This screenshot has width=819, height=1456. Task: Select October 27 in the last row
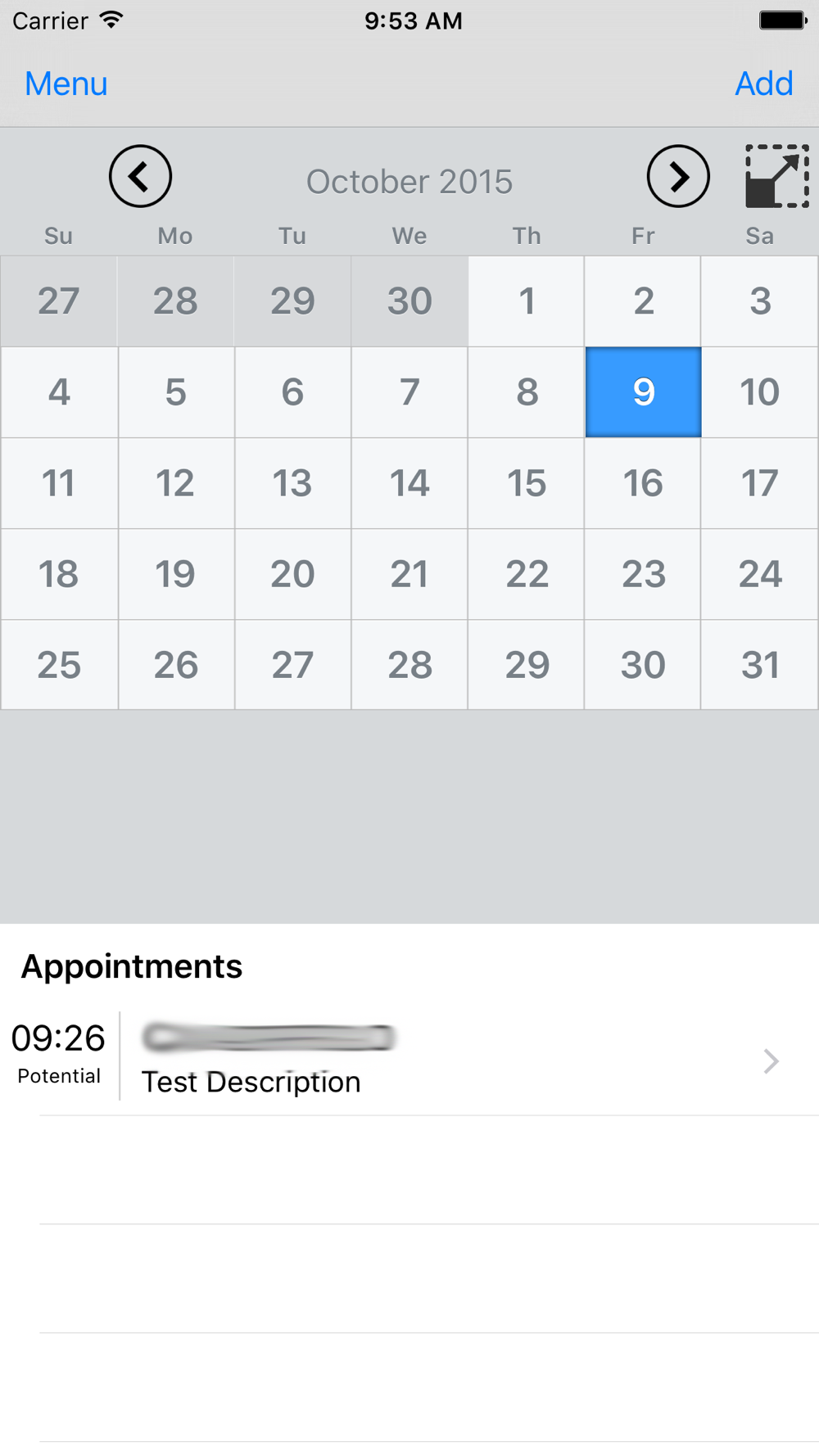292,665
